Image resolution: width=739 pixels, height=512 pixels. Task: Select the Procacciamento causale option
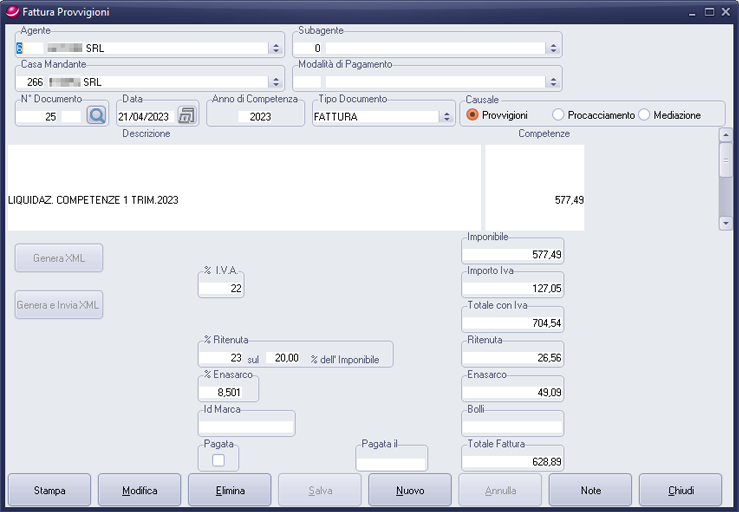coord(558,115)
